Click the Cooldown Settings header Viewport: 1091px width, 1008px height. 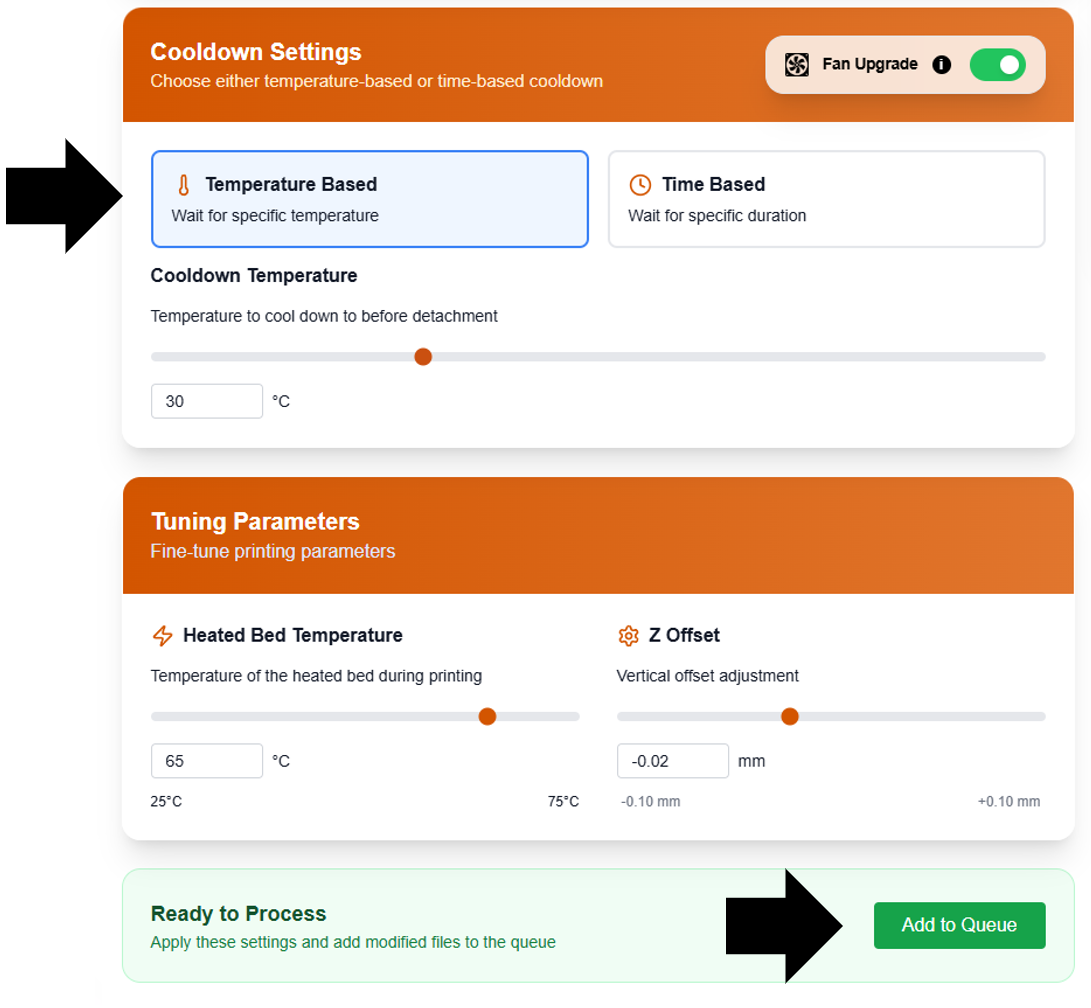coord(255,51)
